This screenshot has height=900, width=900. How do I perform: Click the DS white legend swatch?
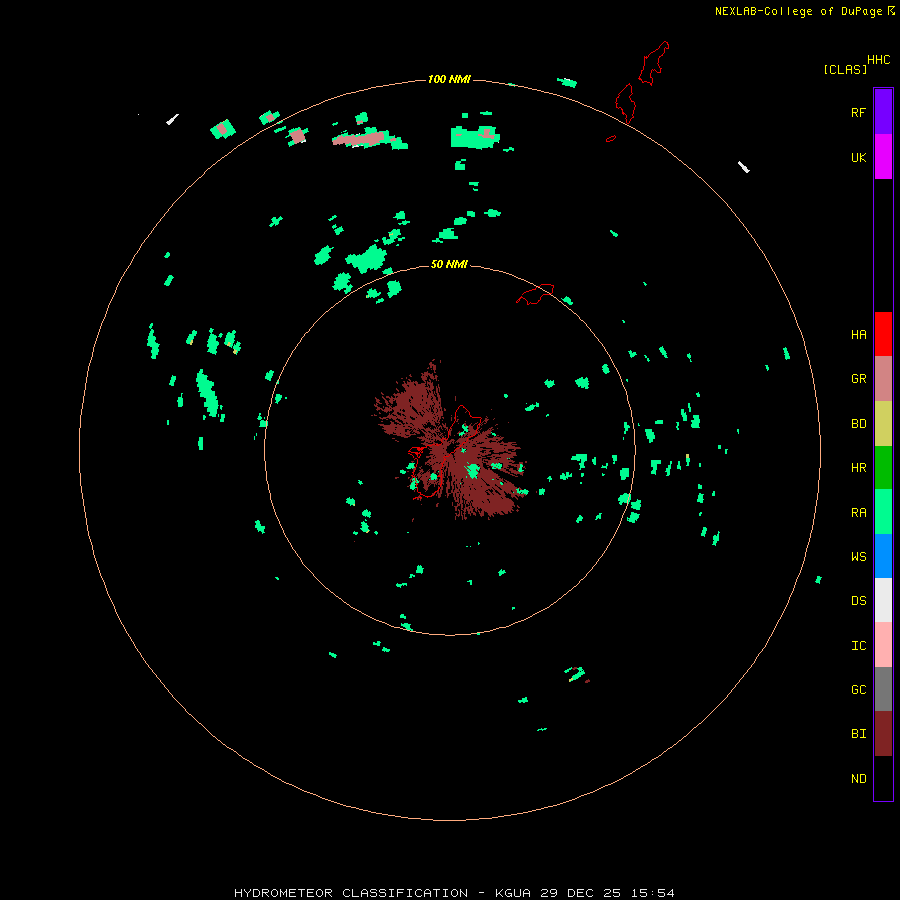pos(883,600)
